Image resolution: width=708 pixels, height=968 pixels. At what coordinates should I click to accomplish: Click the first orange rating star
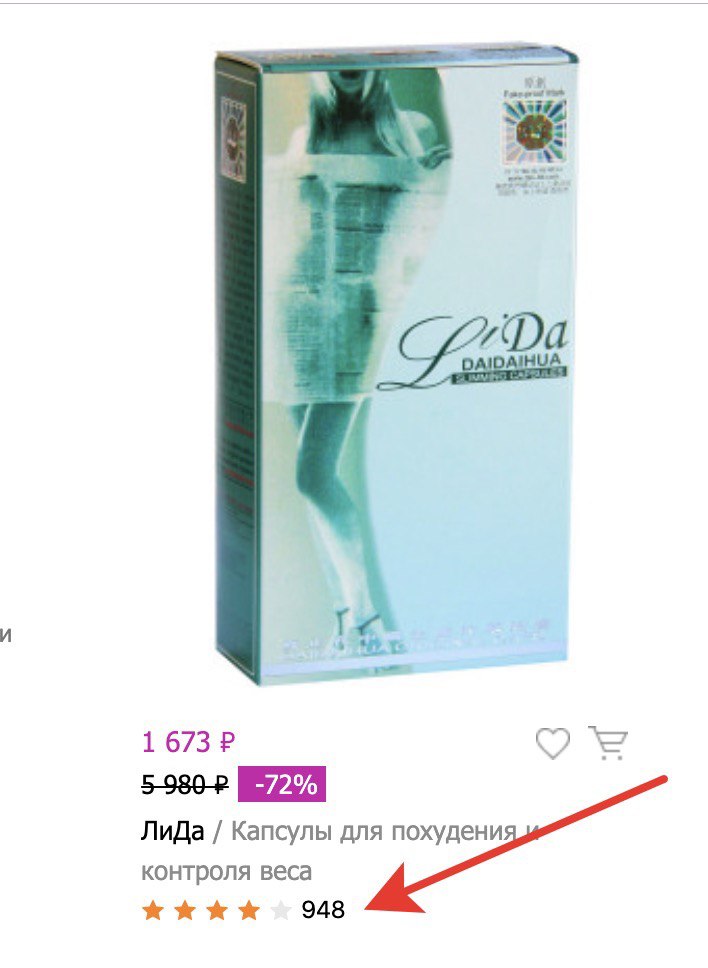point(152,910)
